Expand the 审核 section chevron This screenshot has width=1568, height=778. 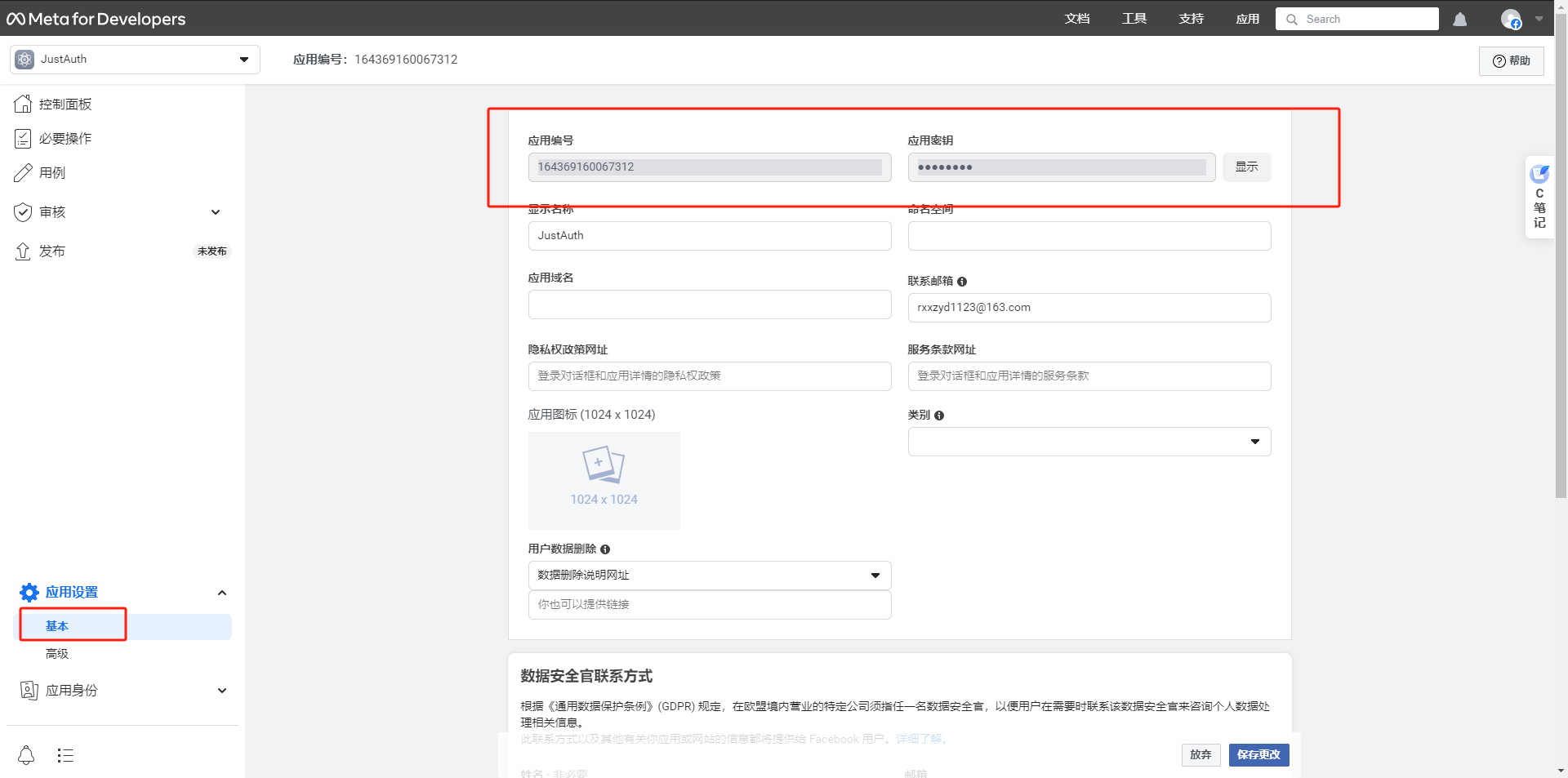point(216,212)
